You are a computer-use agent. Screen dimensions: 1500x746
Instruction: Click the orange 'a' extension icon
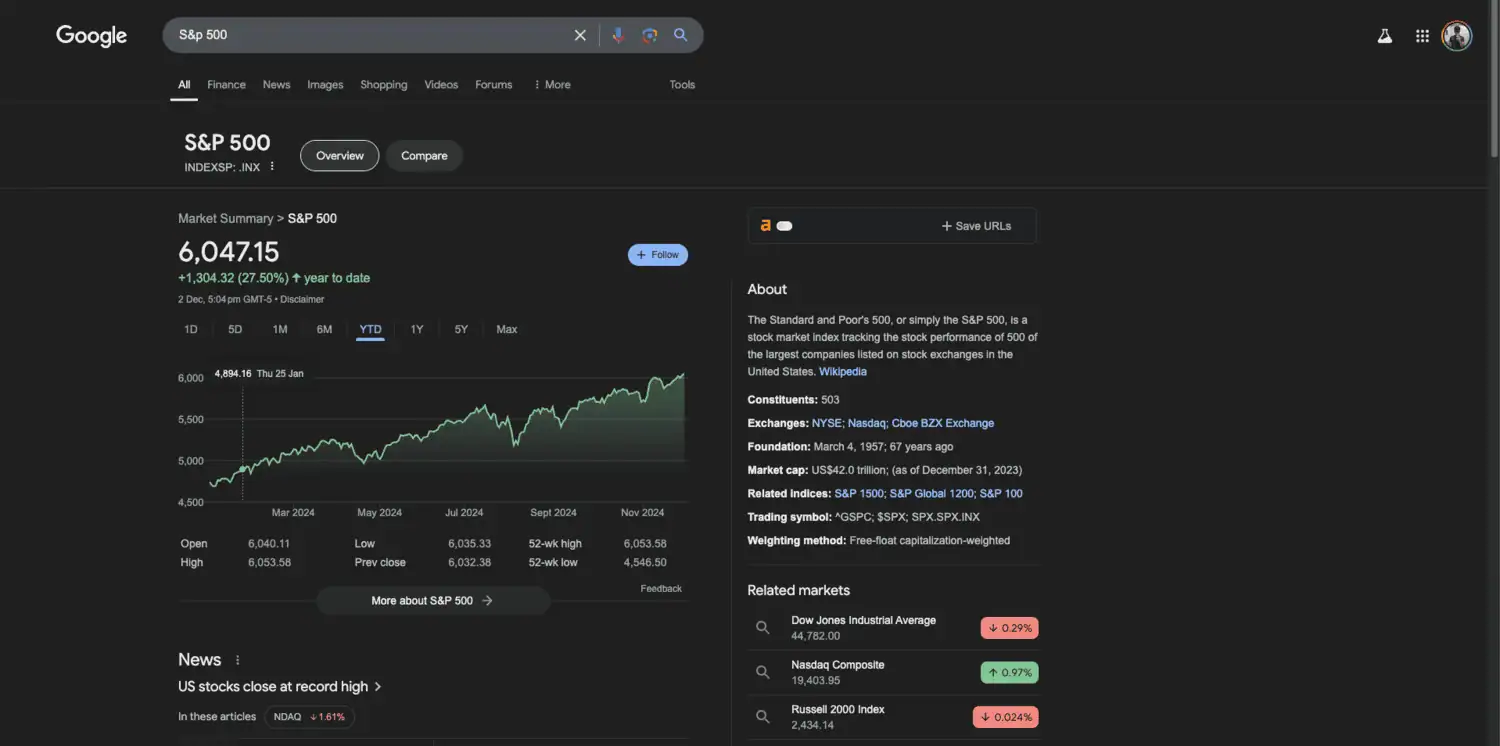765,226
